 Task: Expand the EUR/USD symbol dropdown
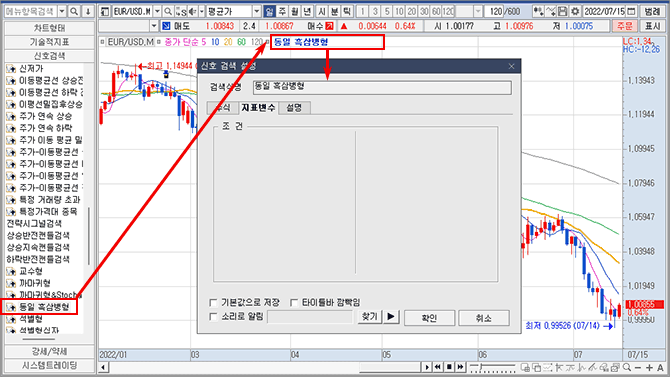click(157, 11)
